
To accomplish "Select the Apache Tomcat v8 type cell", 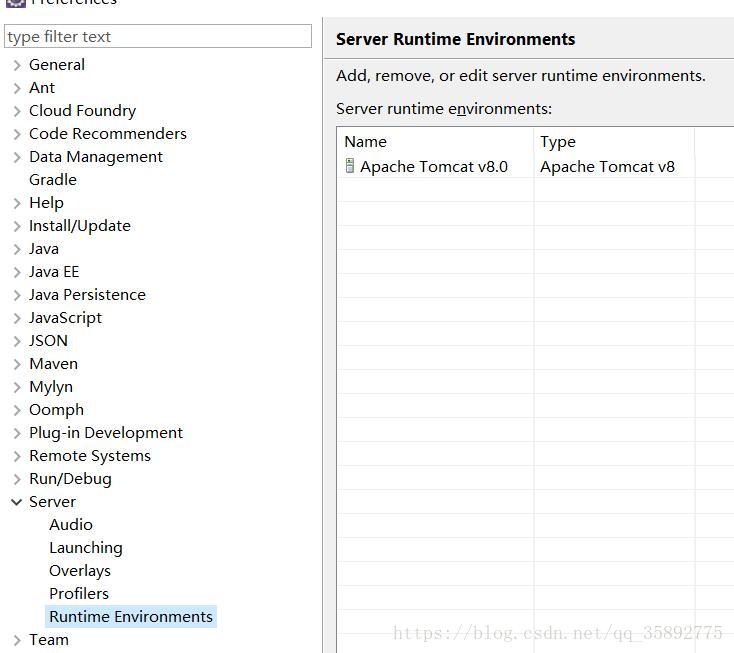I will click(x=607, y=167).
